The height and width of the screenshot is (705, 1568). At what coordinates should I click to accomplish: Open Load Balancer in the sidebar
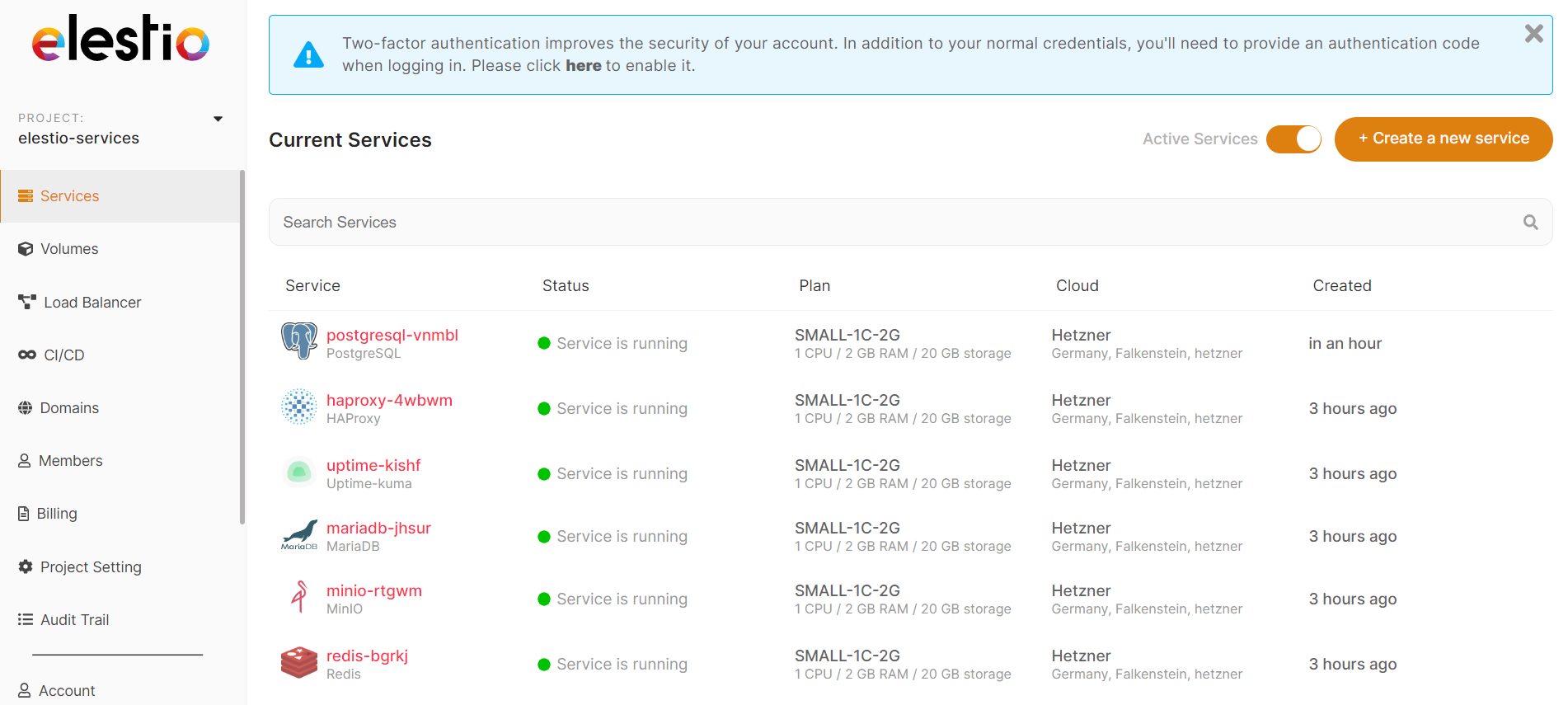92,303
